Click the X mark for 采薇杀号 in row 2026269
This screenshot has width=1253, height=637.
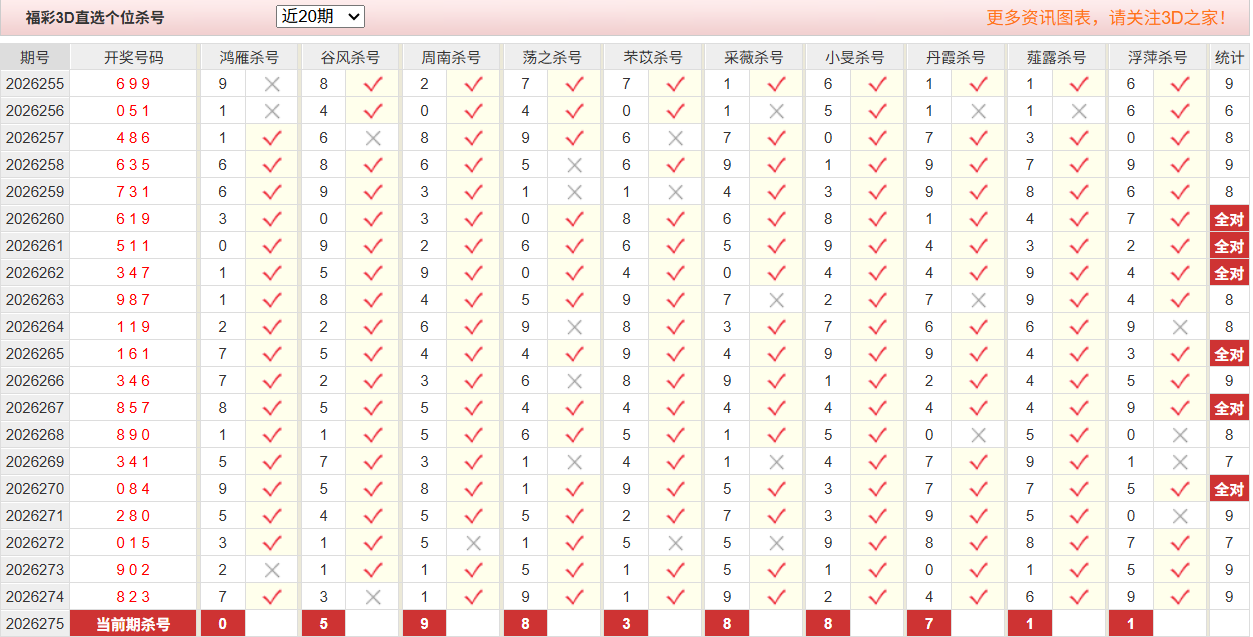tap(777, 462)
